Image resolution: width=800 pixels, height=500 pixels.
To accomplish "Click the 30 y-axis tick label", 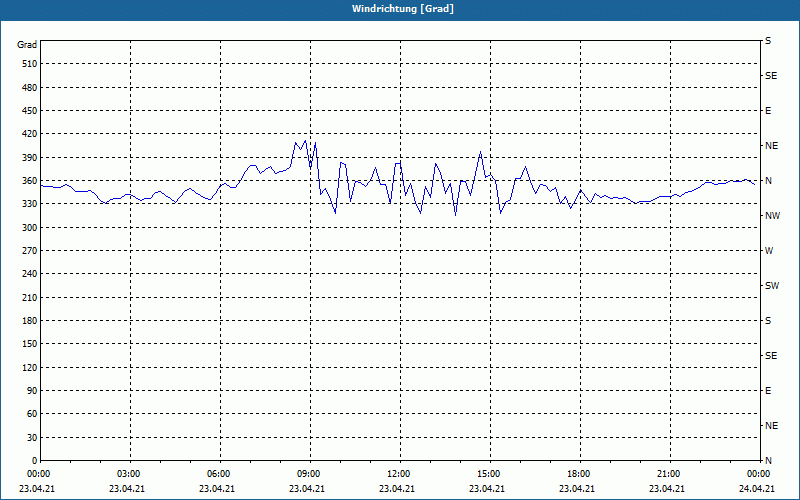I will 32,437.
